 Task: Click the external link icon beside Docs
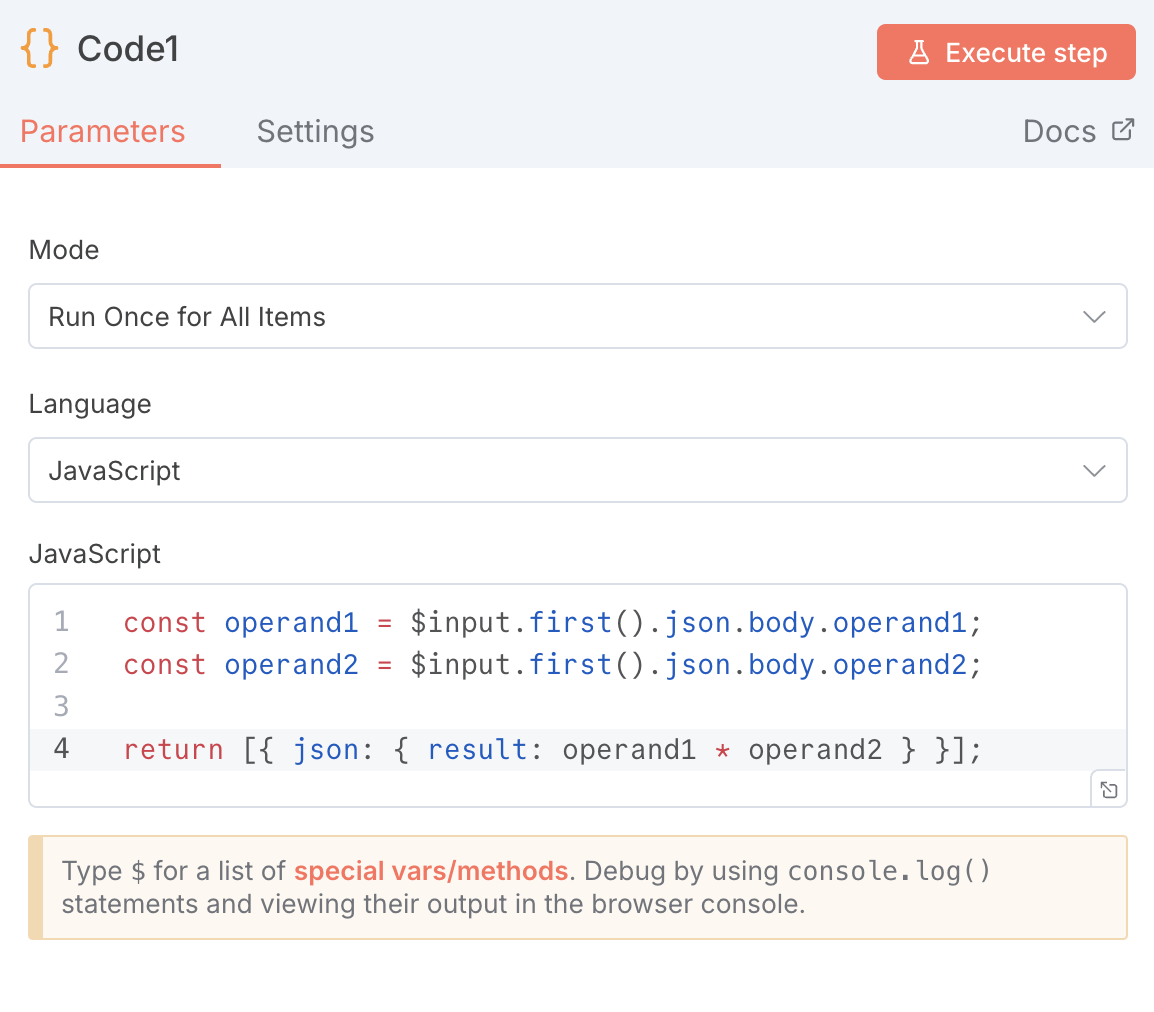1123,130
